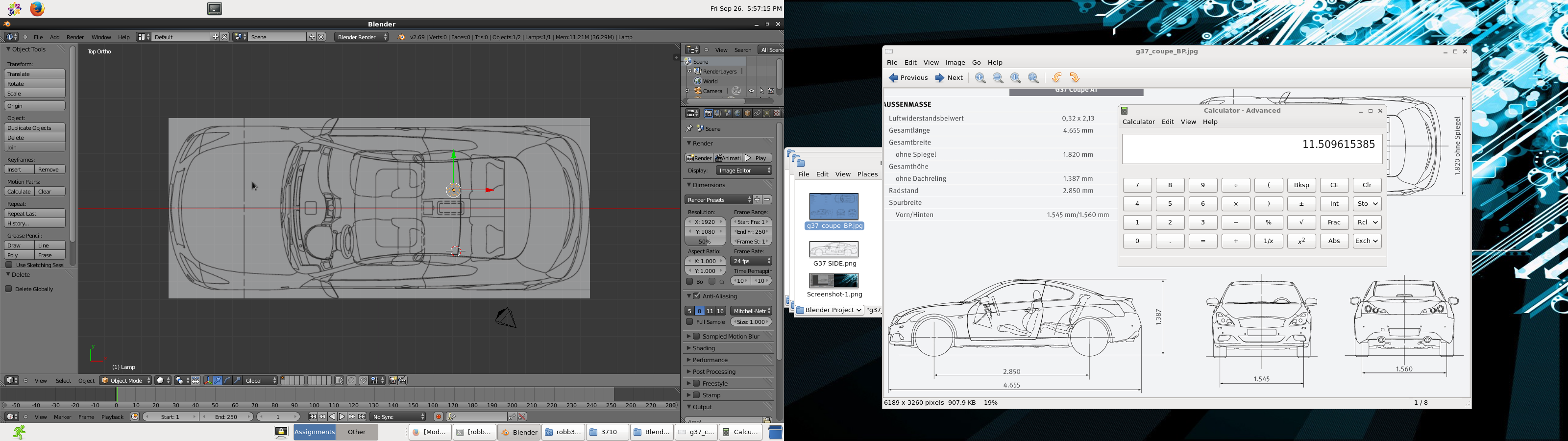The height and width of the screenshot is (441, 1568).
Task: Open the Global orientation dropdown
Action: [x=262, y=381]
